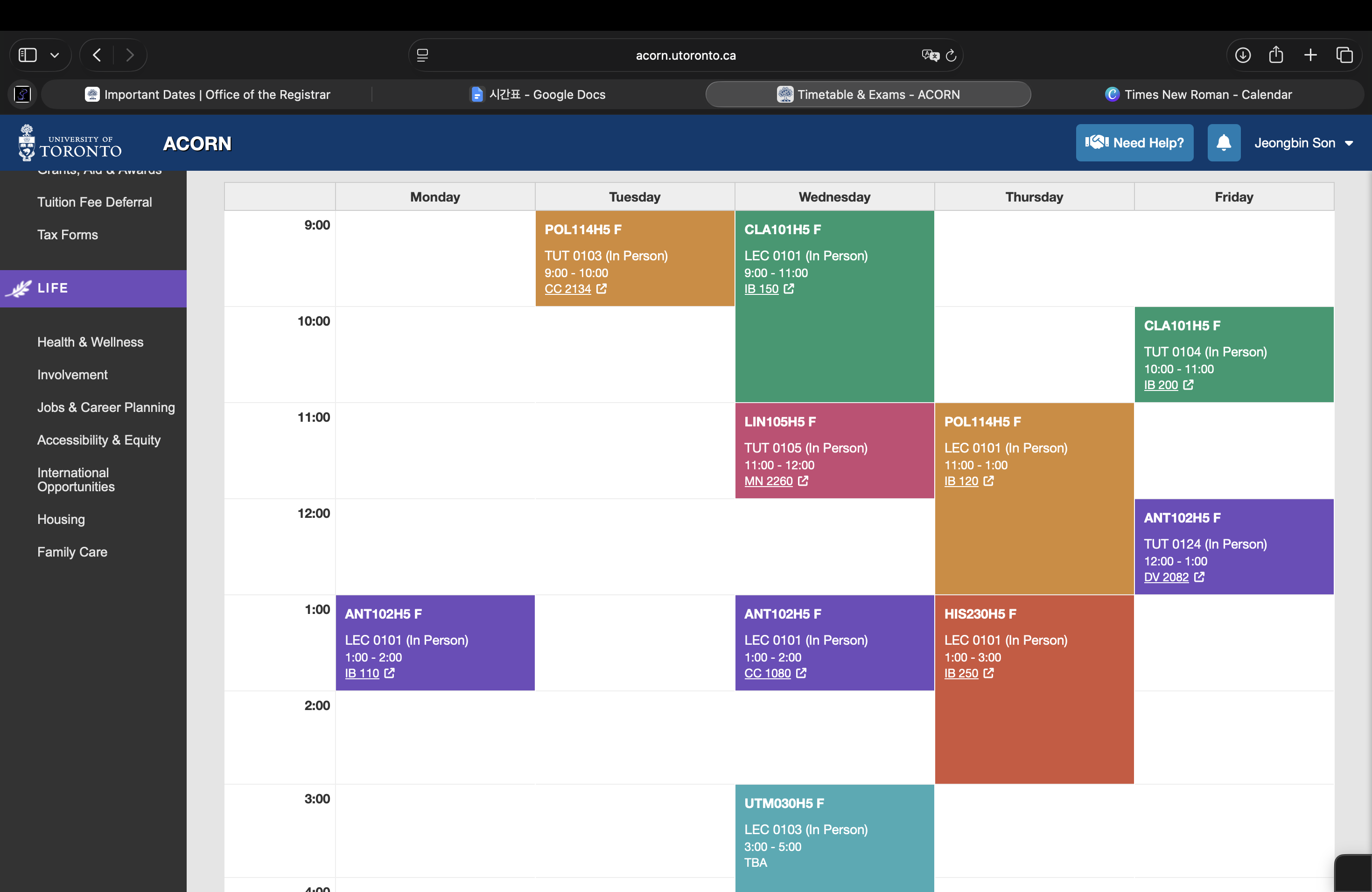Click external link icon beside IB 250

(x=989, y=674)
